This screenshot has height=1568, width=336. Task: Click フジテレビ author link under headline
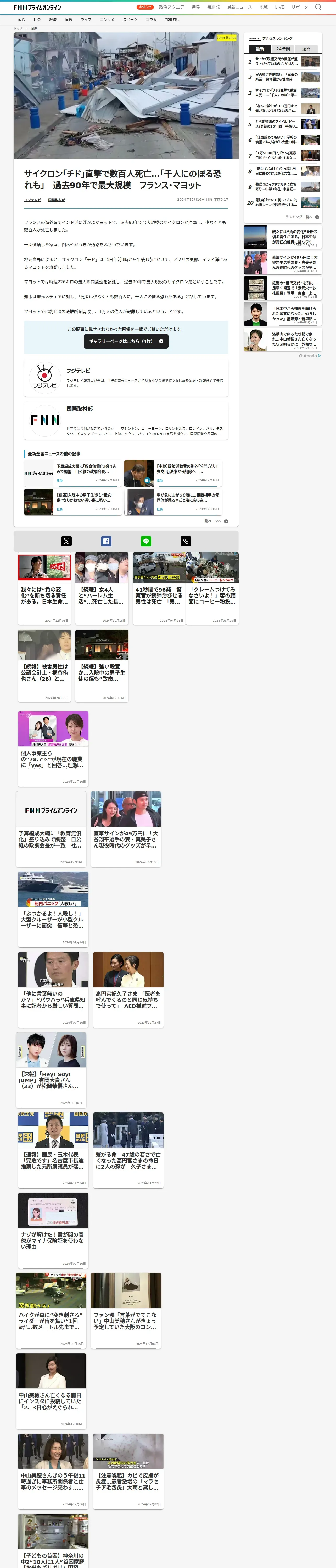(x=33, y=200)
